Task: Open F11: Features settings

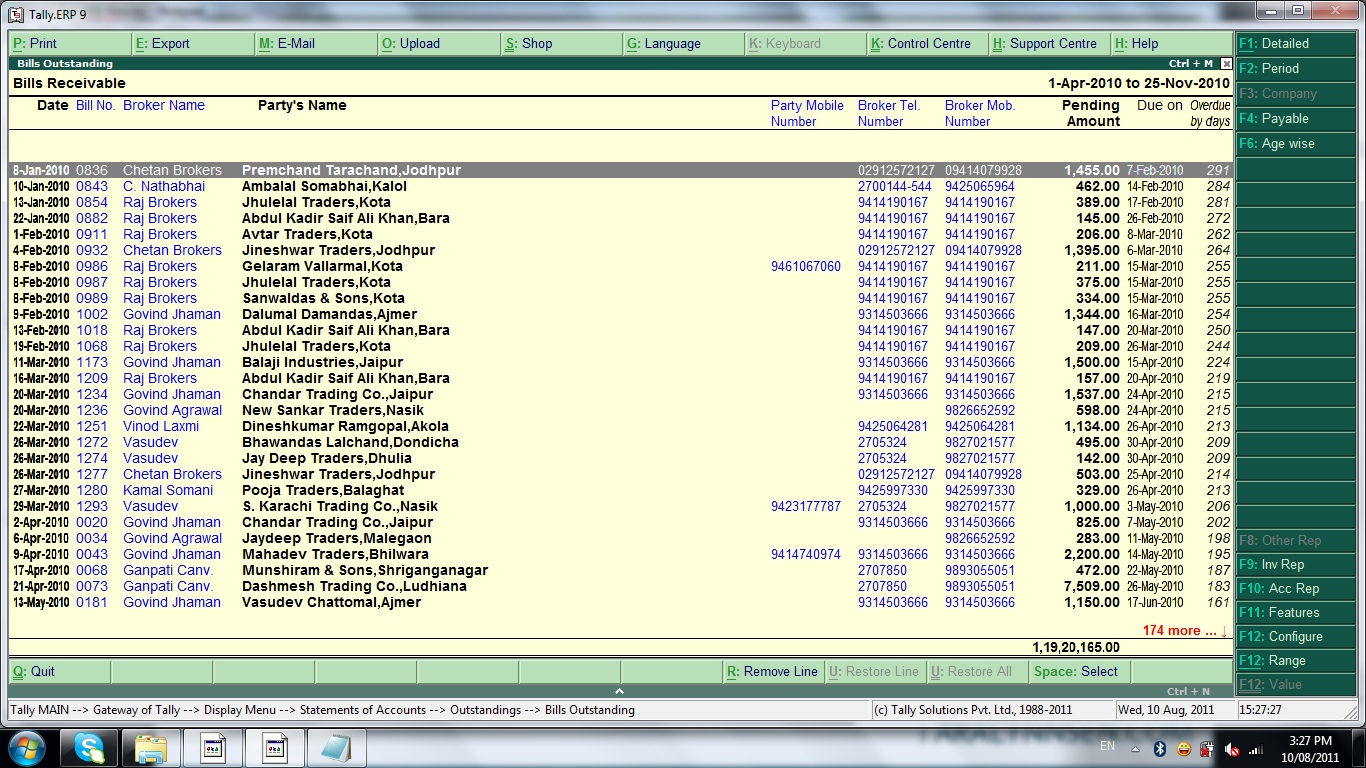Action: pos(1296,613)
